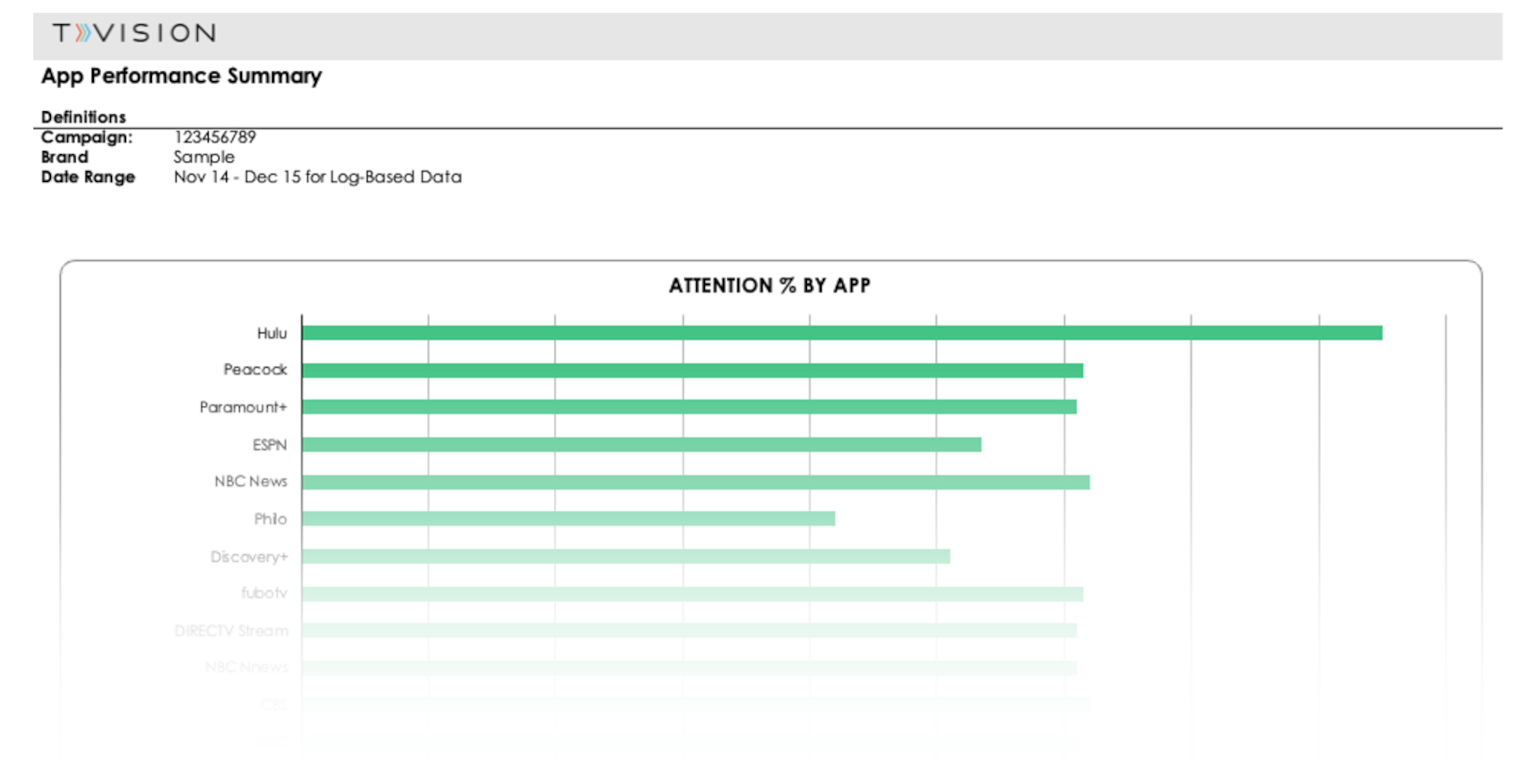Click the Hulu axis label
The height and width of the screenshot is (773, 1529).
click(272, 333)
